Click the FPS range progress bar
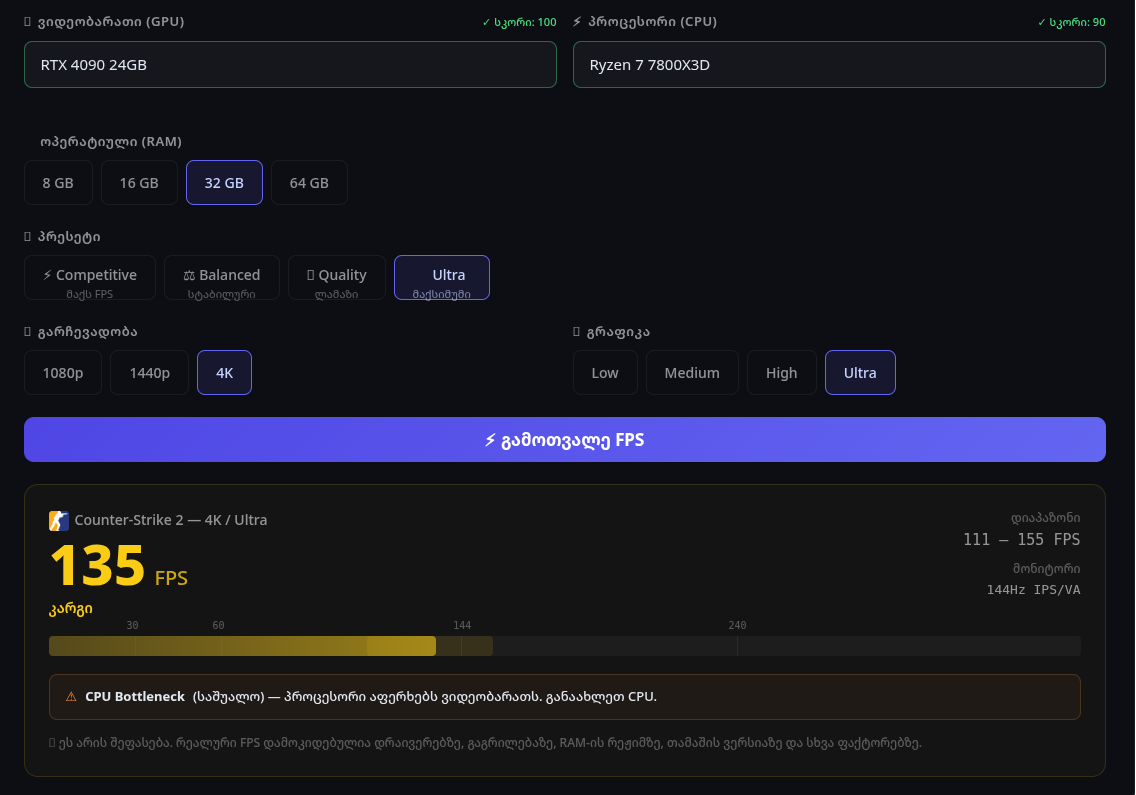1136x795 pixels. click(565, 646)
